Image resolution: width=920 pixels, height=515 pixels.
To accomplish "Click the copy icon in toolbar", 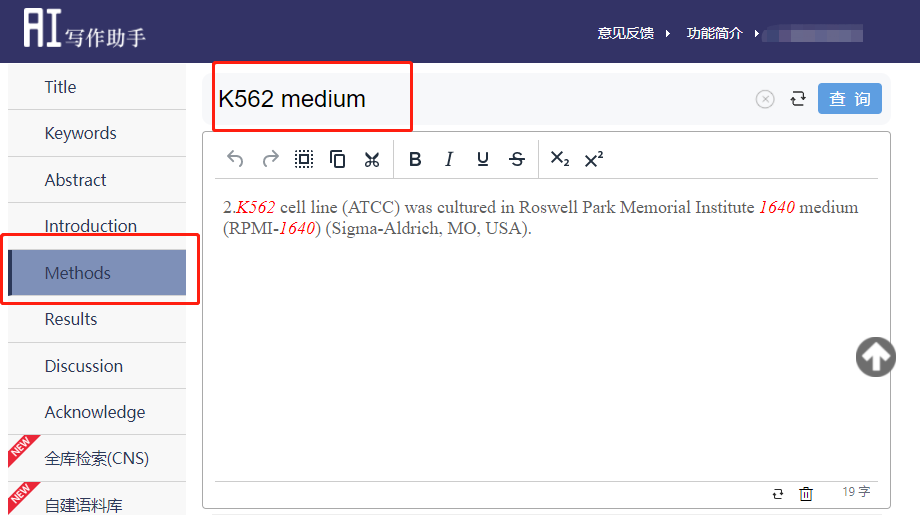I will point(337,159).
